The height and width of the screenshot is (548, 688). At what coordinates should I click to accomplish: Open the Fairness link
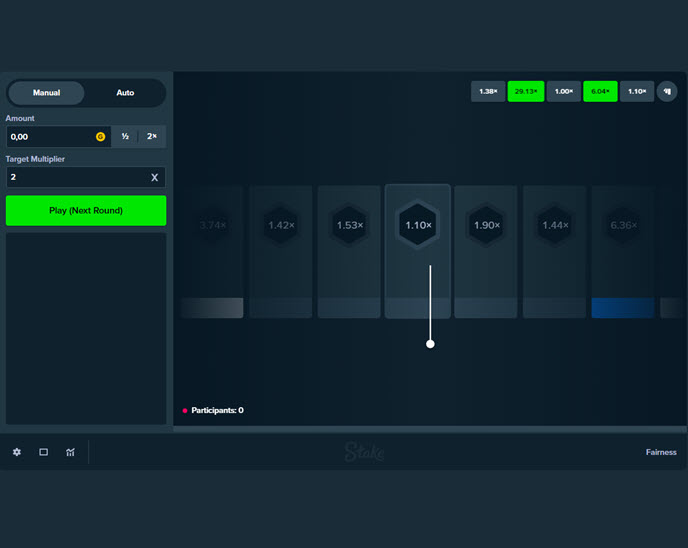point(660,452)
